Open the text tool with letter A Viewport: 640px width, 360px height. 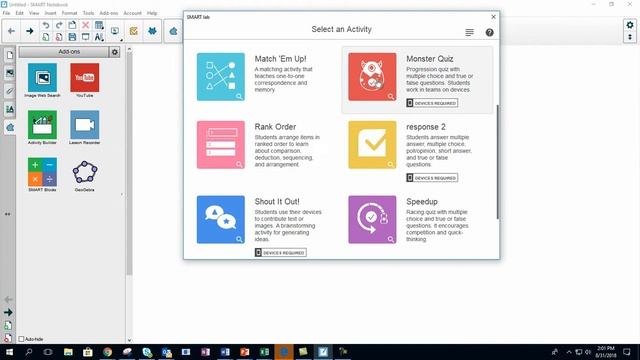click(99, 37)
